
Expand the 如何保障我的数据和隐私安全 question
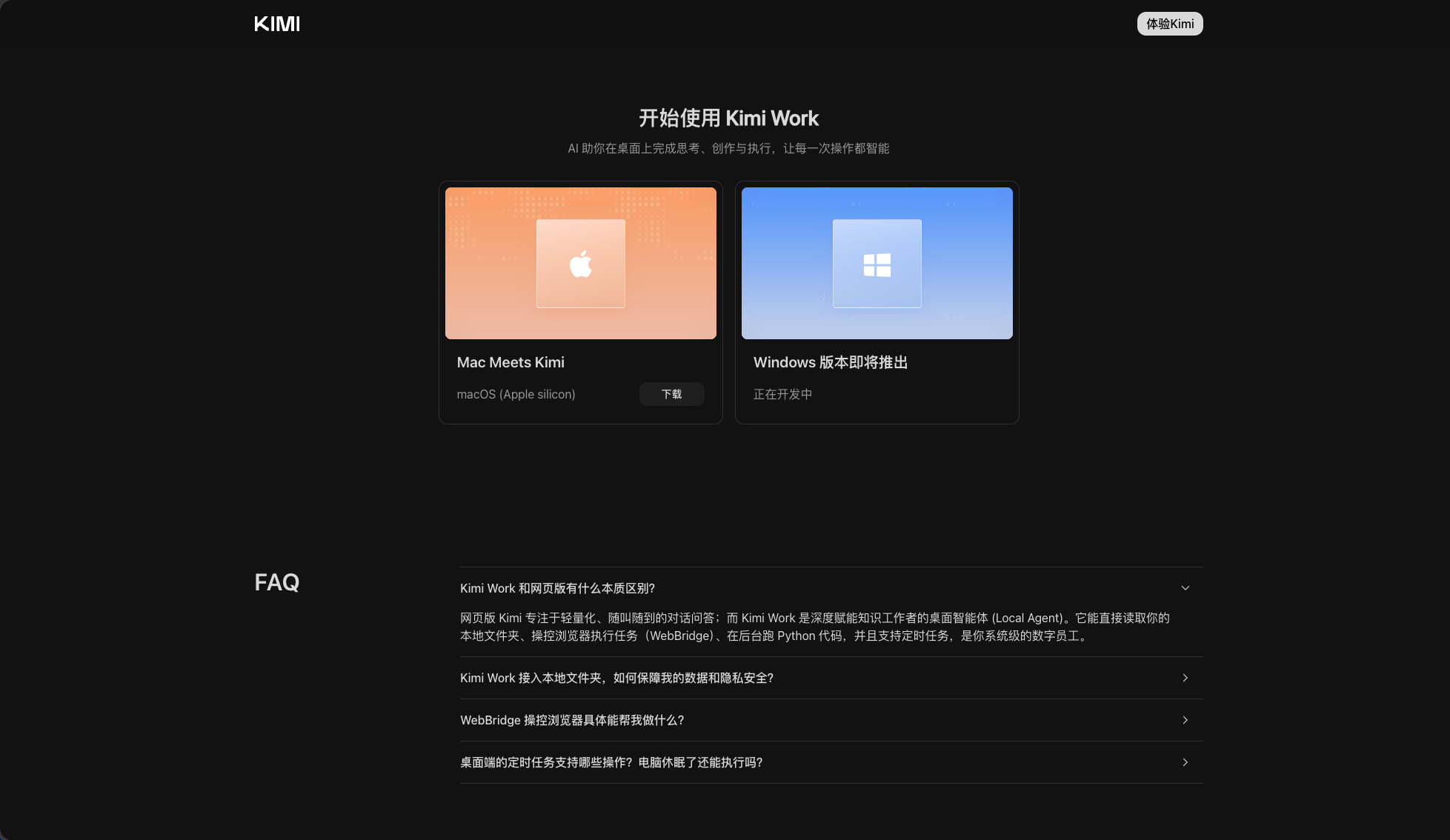[831, 678]
